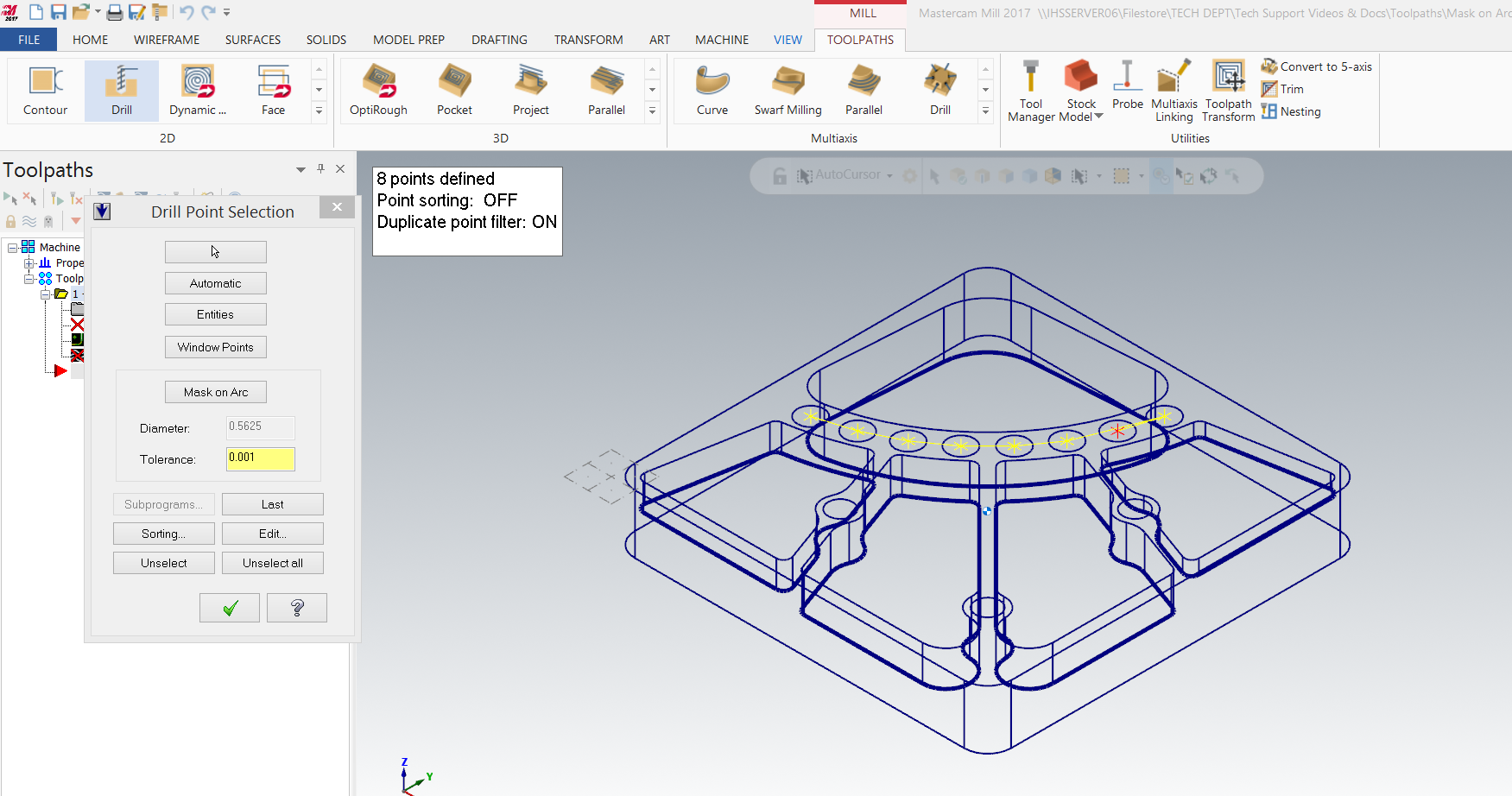The width and height of the screenshot is (1512, 796).
Task: Select the Multiaxis Drill toolpath
Action: pyautogui.click(x=940, y=91)
